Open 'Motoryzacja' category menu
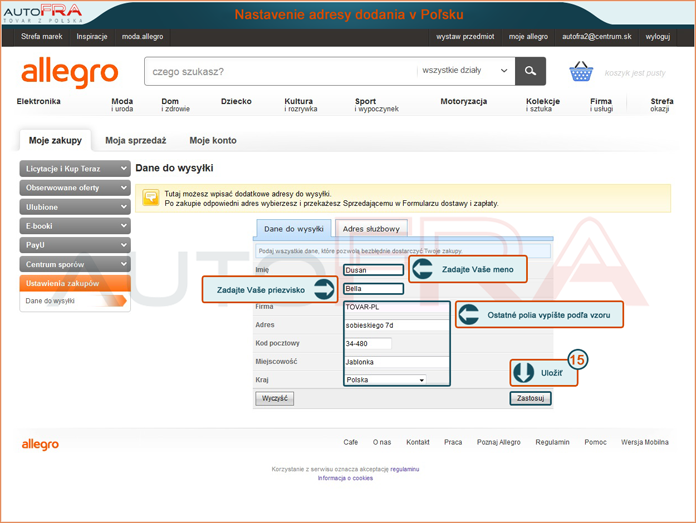The width and height of the screenshot is (696, 523). [x=463, y=101]
